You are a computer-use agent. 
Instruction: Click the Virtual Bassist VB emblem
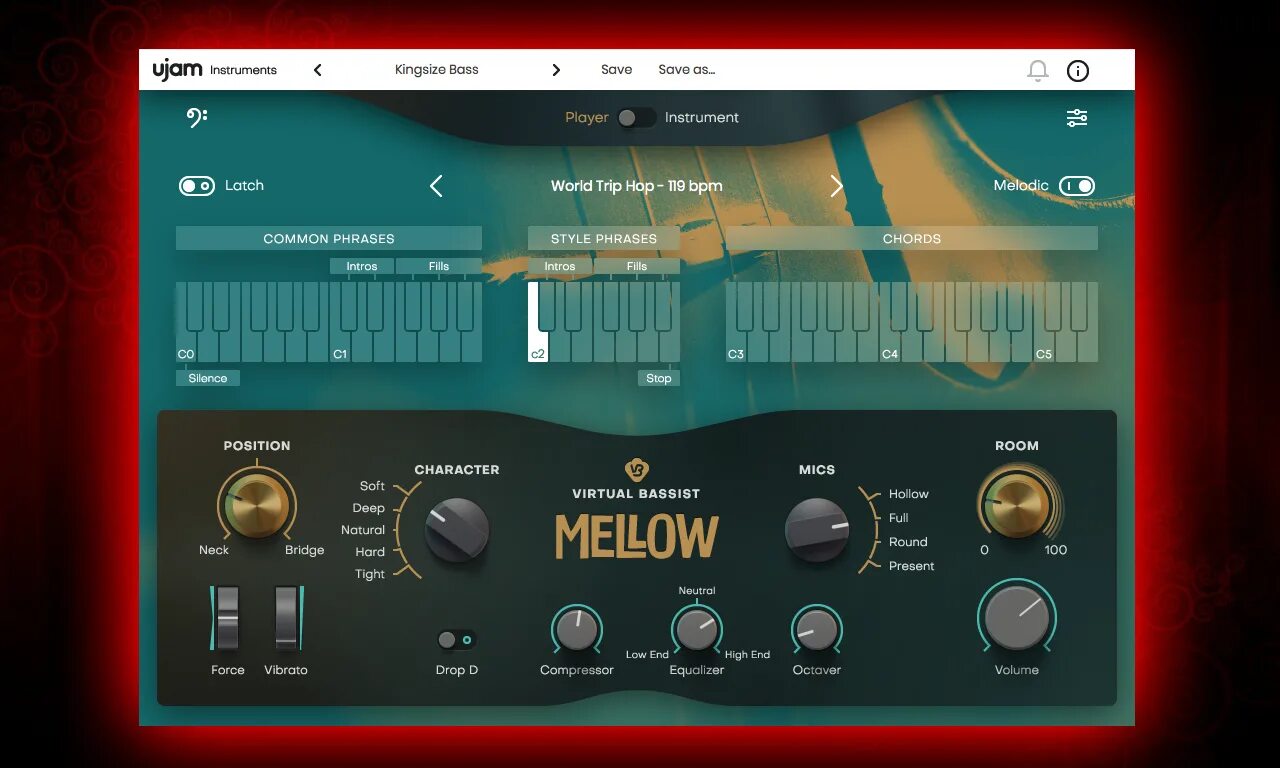(637, 470)
